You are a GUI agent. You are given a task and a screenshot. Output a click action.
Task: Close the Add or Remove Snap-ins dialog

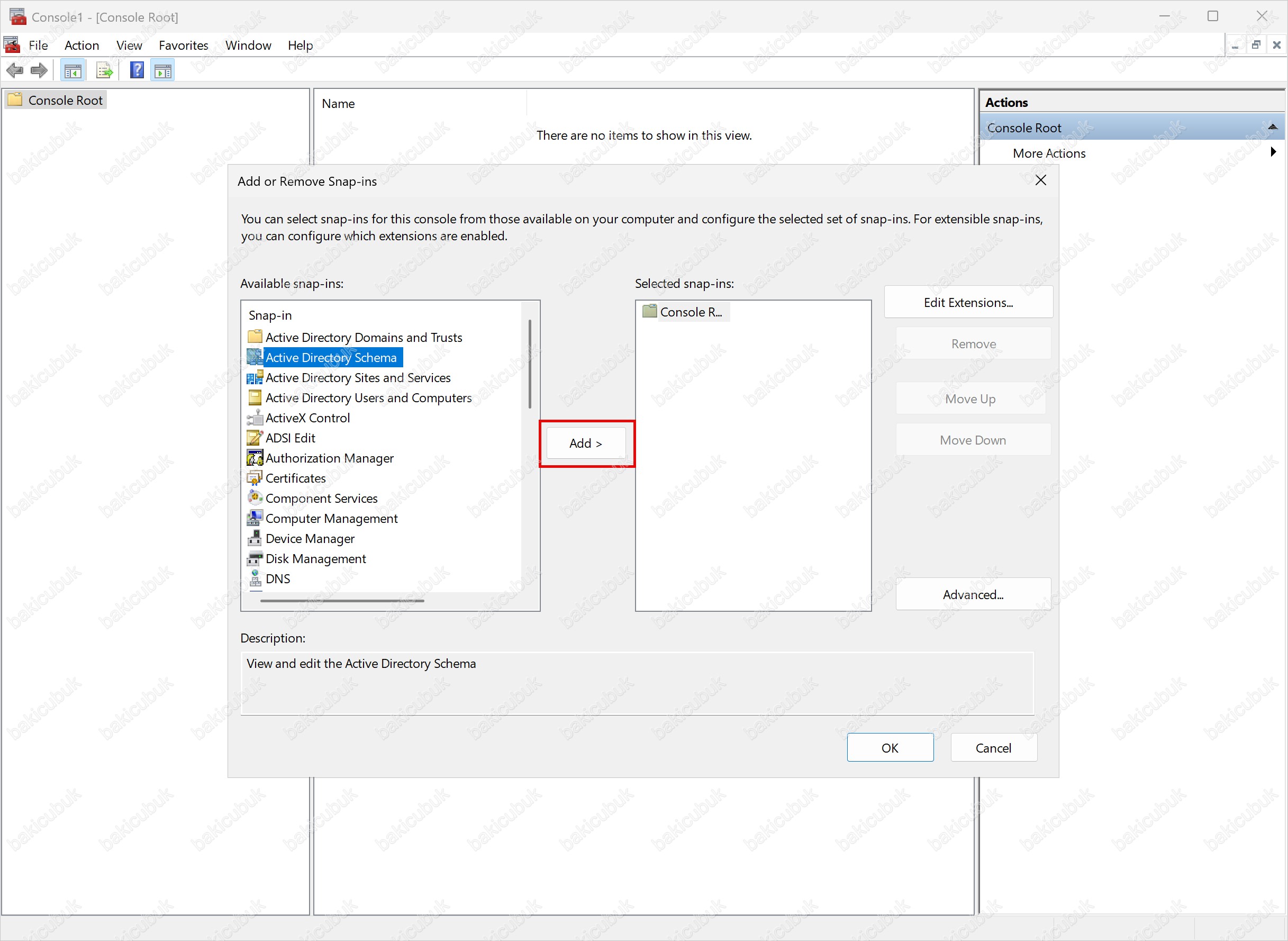(1041, 180)
